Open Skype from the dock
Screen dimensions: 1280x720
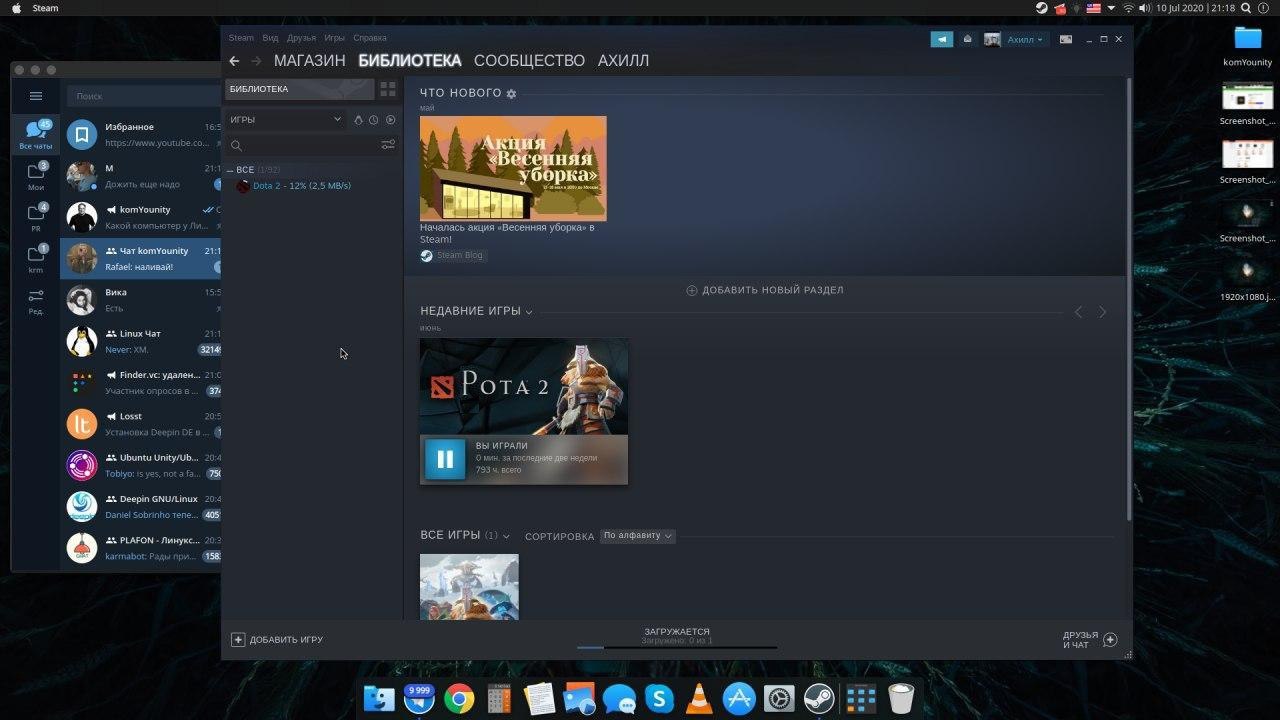tap(659, 698)
